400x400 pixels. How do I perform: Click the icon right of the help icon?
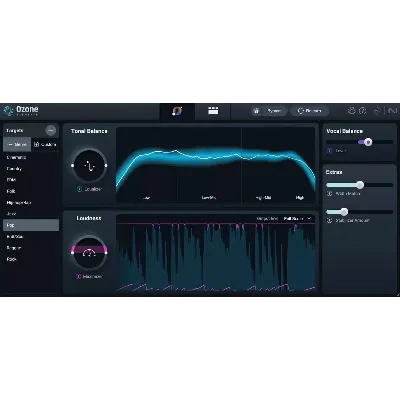pos(377,111)
